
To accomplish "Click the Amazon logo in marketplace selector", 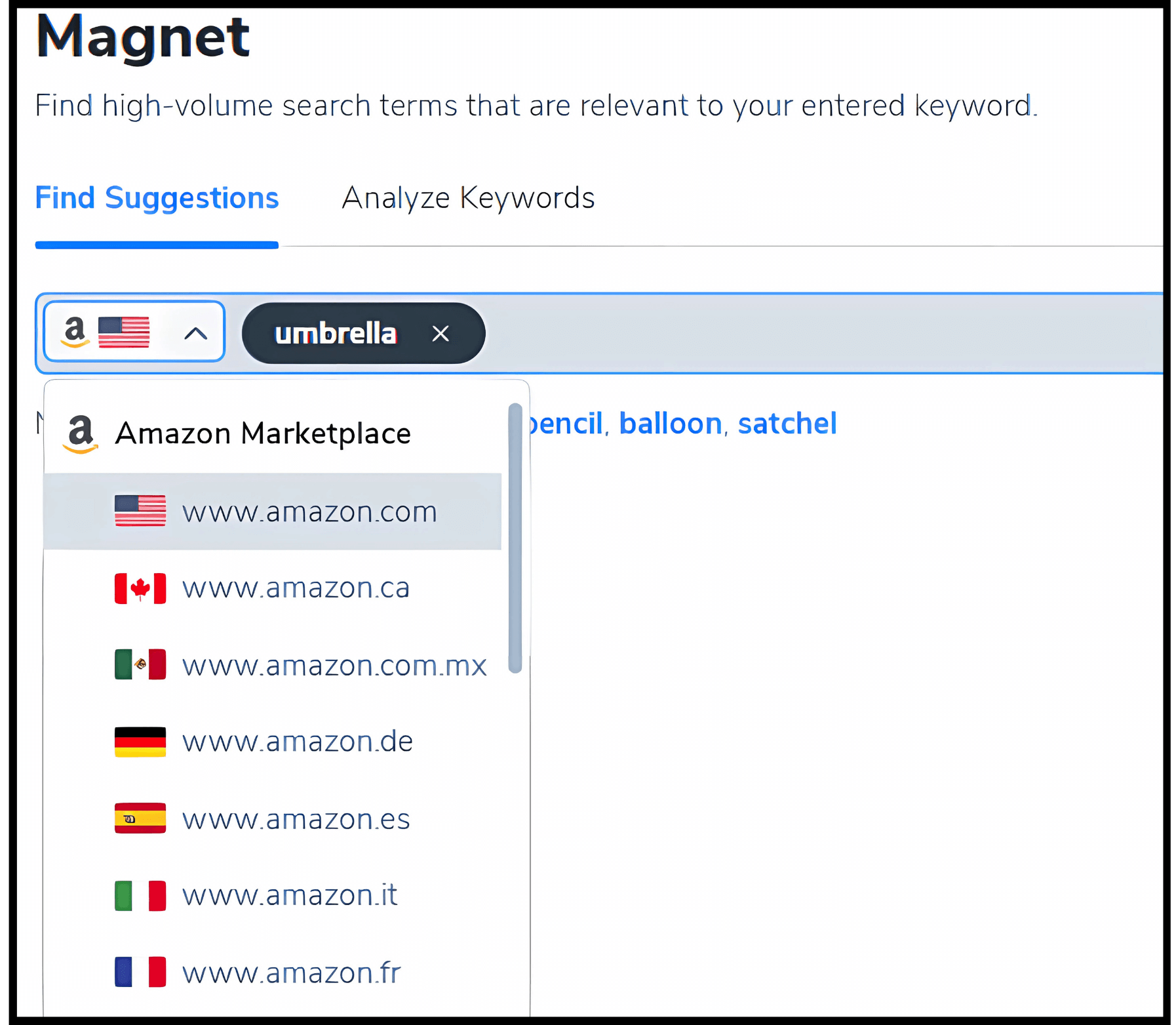I will point(75,332).
